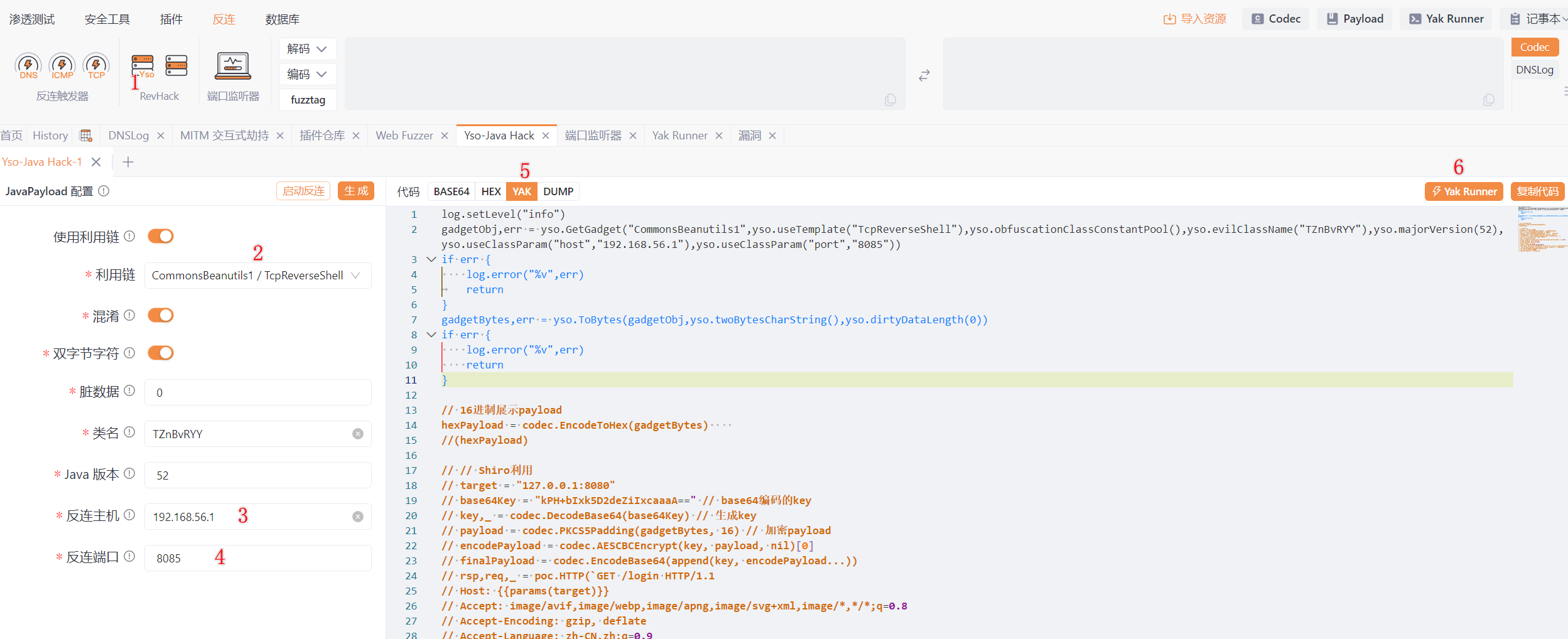Image resolution: width=1568 pixels, height=639 pixels.
Task: Swap codec input and output
Action: tap(924, 75)
